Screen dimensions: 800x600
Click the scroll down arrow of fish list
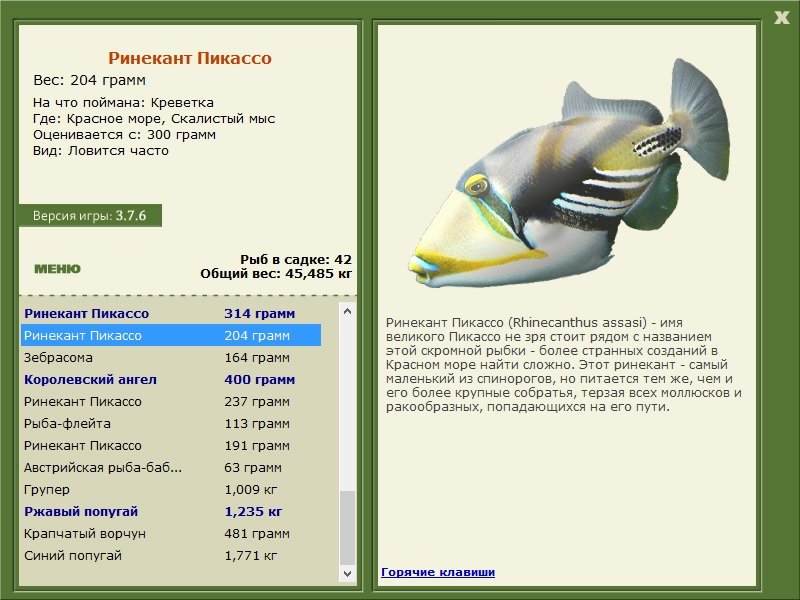(347, 573)
